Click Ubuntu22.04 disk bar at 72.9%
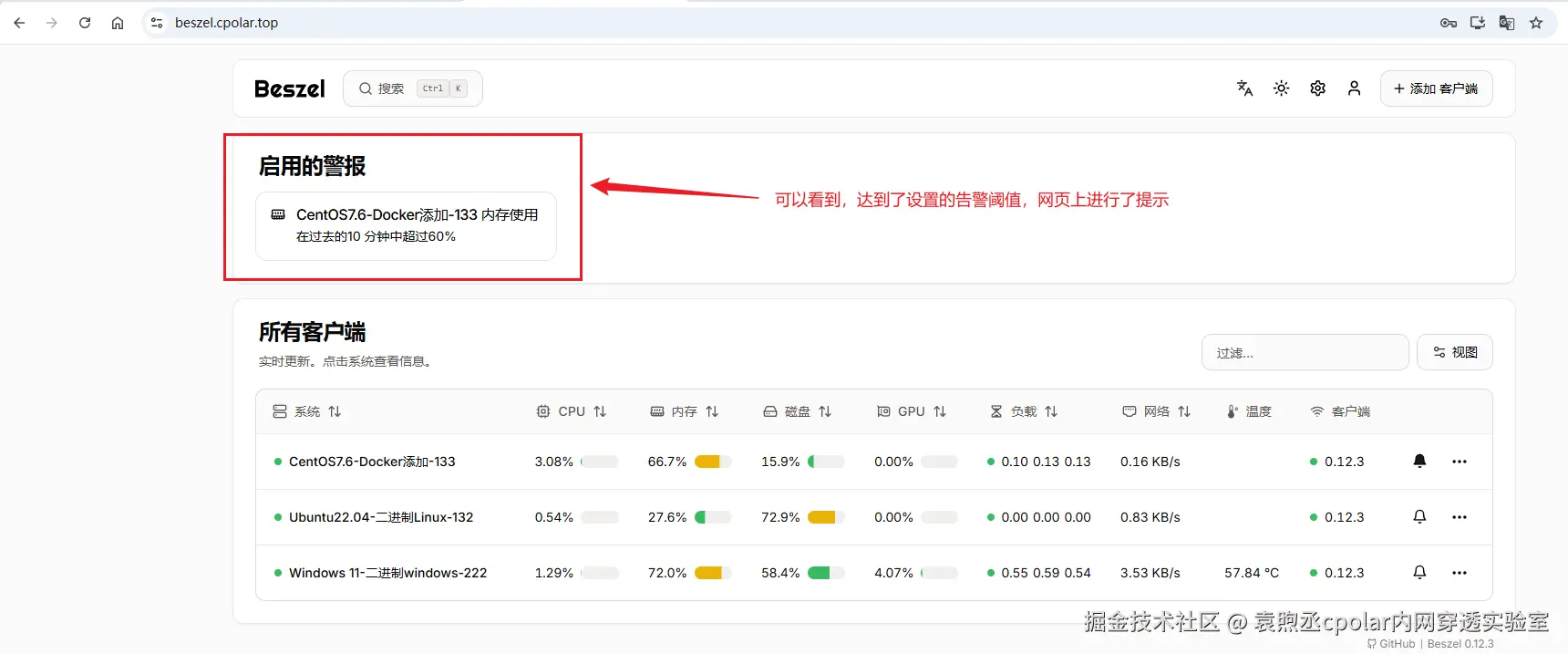The height and width of the screenshot is (654, 1568). click(826, 517)
